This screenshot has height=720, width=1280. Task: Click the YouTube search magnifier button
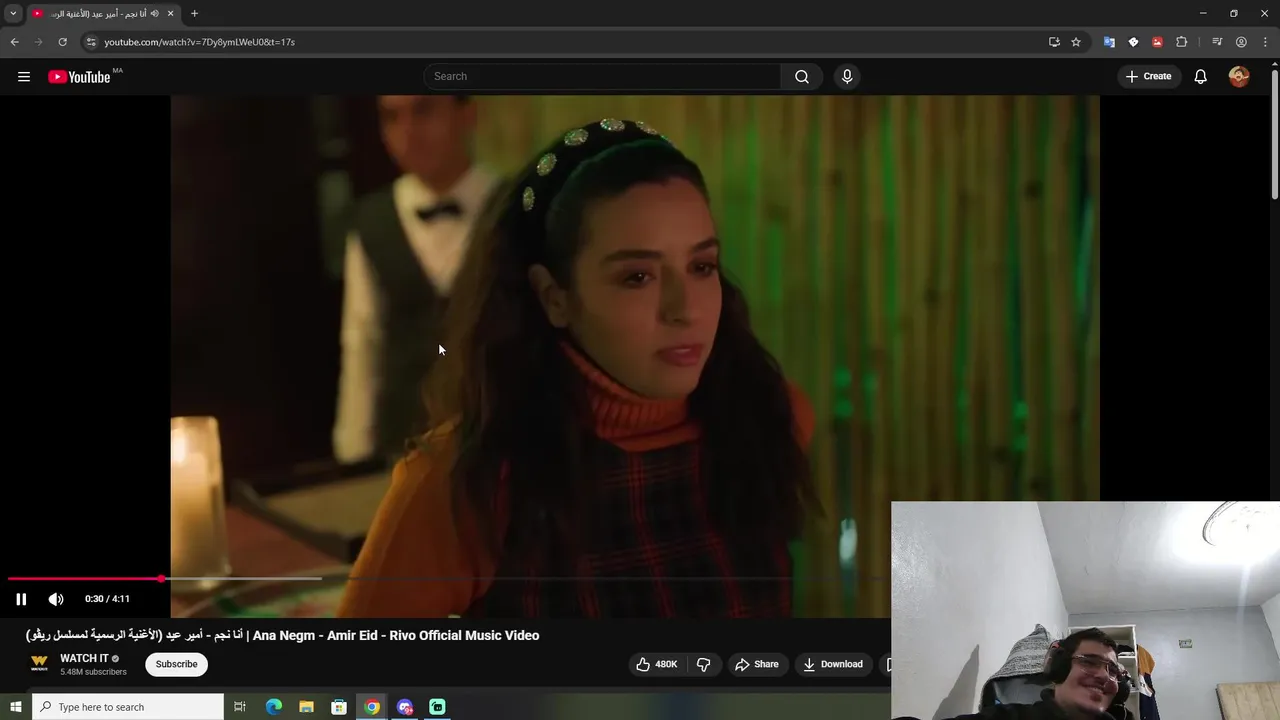(x=802, y=76)
